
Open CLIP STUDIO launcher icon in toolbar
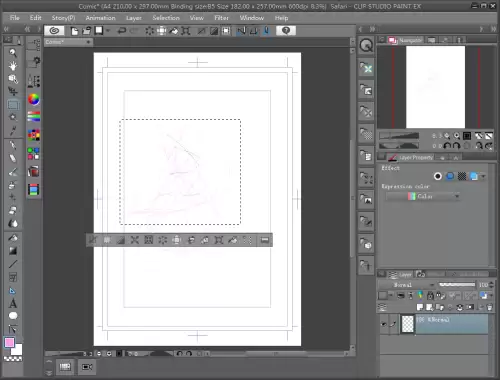click(x=54, y=31)
